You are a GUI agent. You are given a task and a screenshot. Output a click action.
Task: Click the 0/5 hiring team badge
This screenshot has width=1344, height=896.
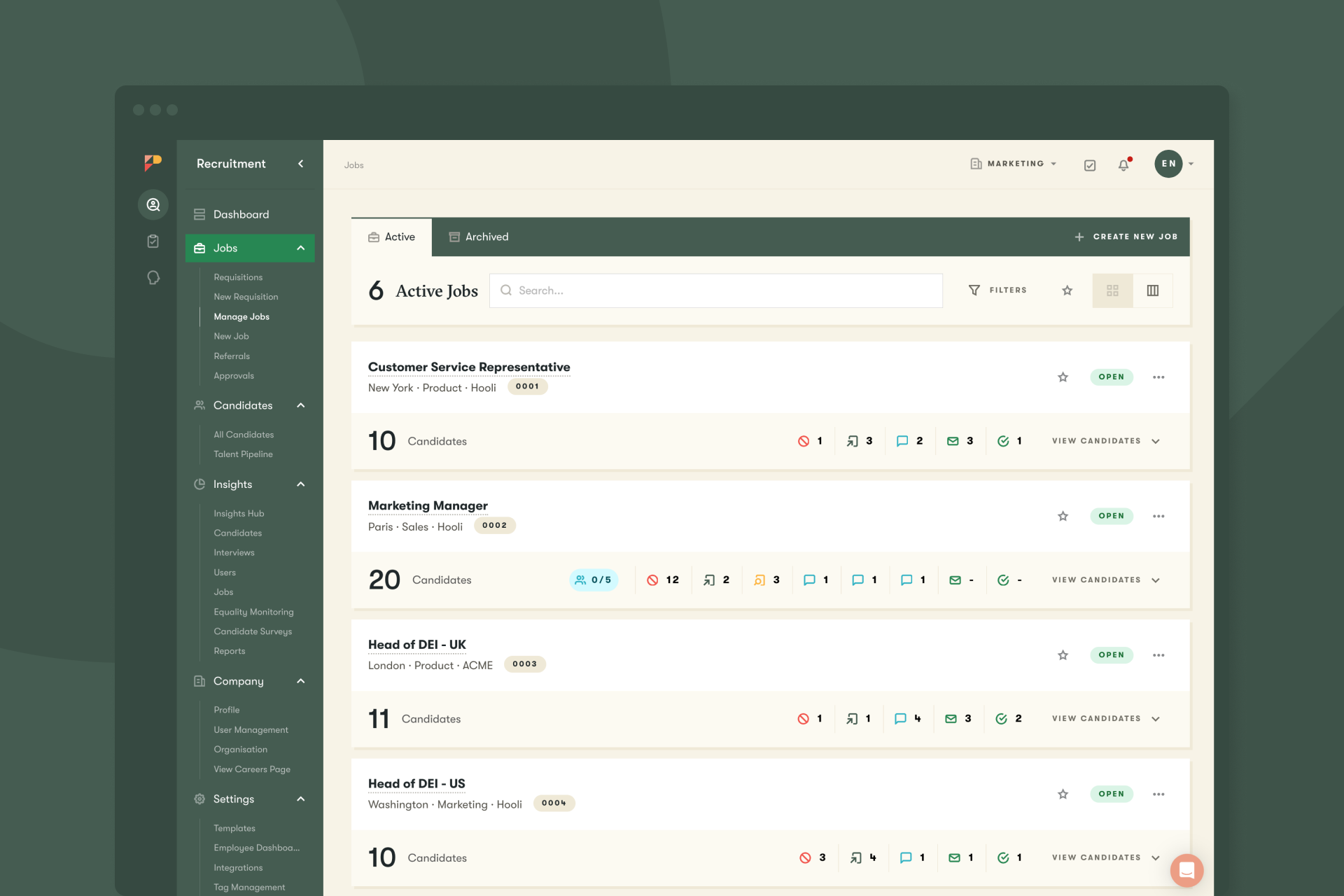click(x=594, y=580)
